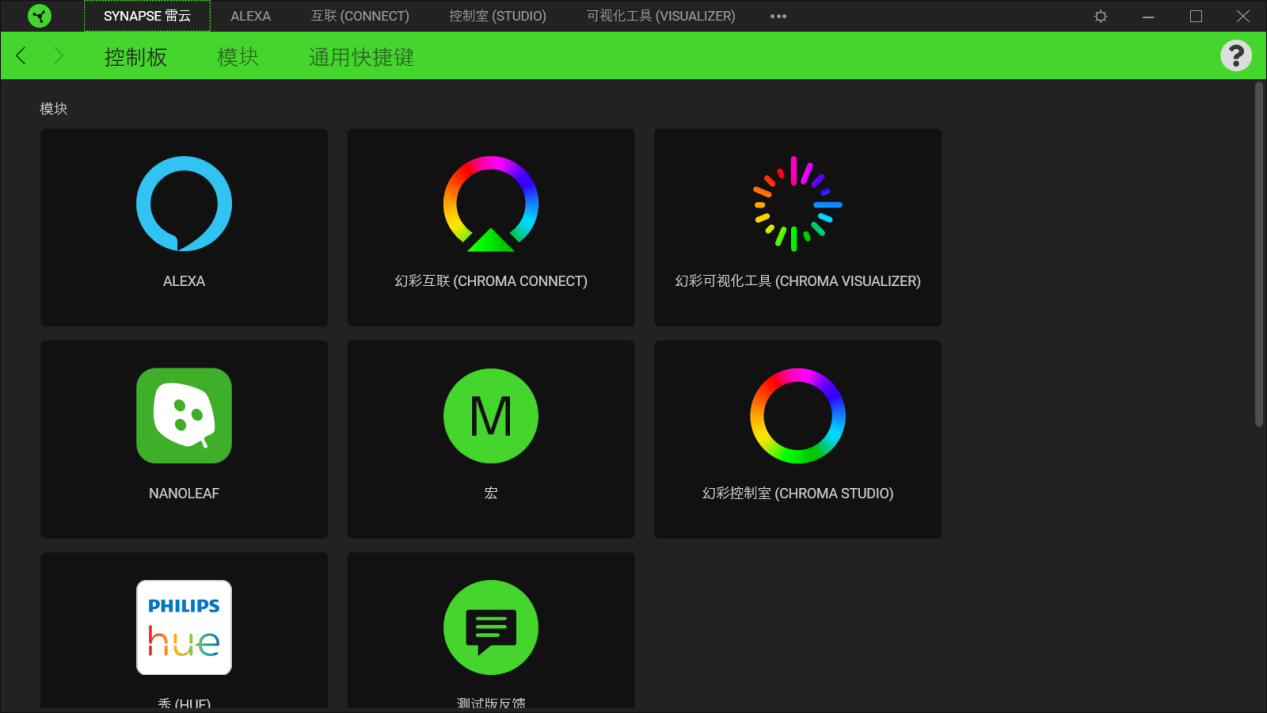Image resolution: width=1267 pixels, height=713 pixels.
Task: Select the 模块 sub-tab
Action: [x=238, y=57]
